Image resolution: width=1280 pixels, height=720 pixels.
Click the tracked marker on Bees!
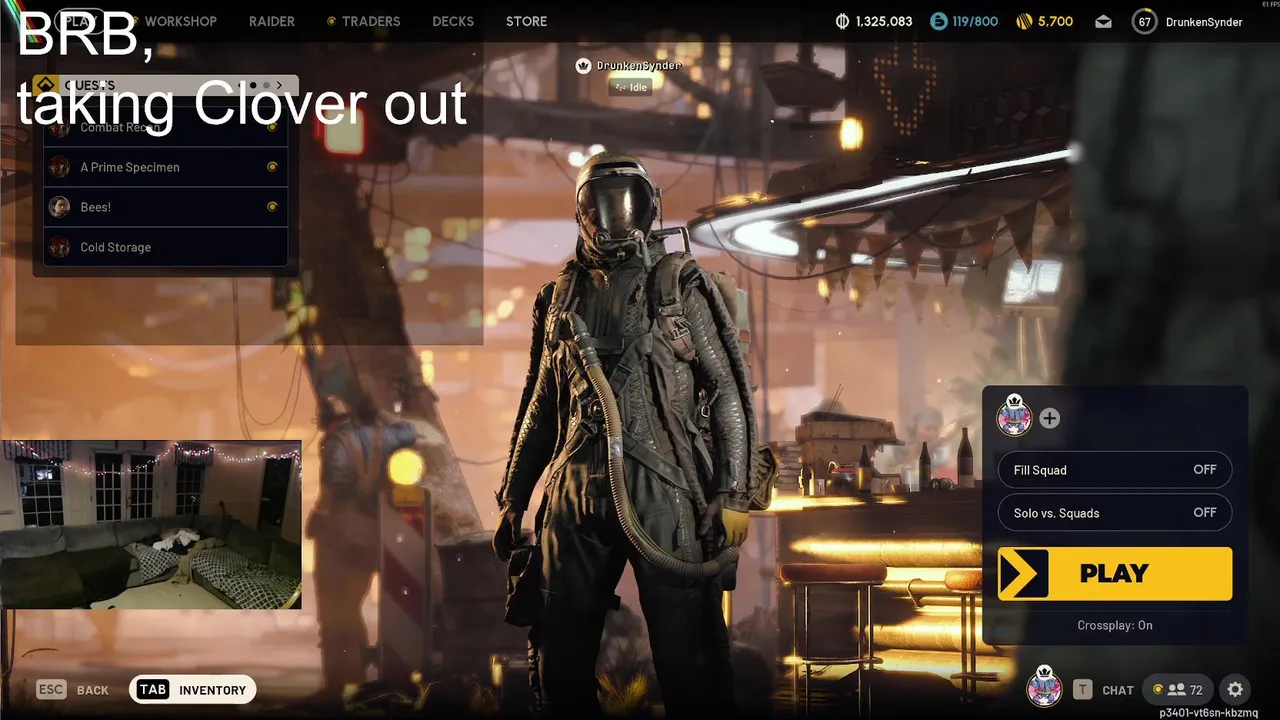(272, 207)
